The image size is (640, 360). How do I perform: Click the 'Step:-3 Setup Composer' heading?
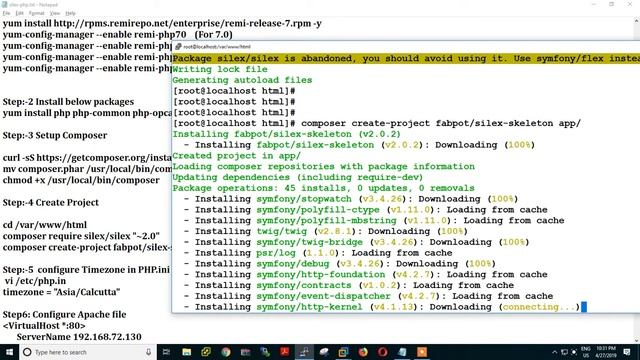(55, 135)
